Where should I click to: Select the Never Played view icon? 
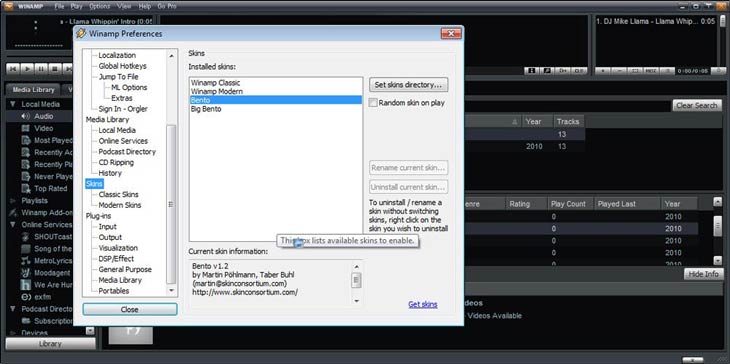(x=26, y=176)
